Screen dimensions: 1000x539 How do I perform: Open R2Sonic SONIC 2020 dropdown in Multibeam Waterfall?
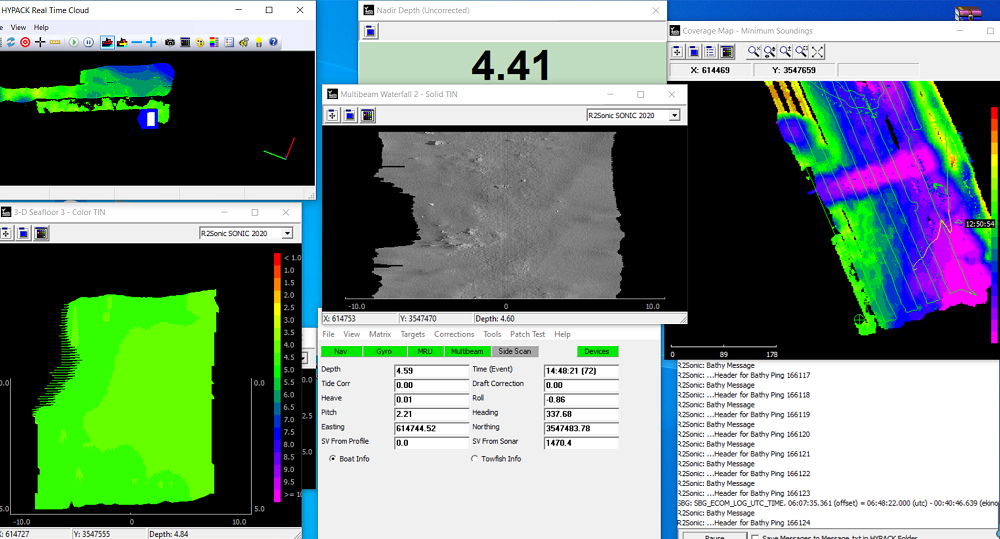[x=674, y=115]
